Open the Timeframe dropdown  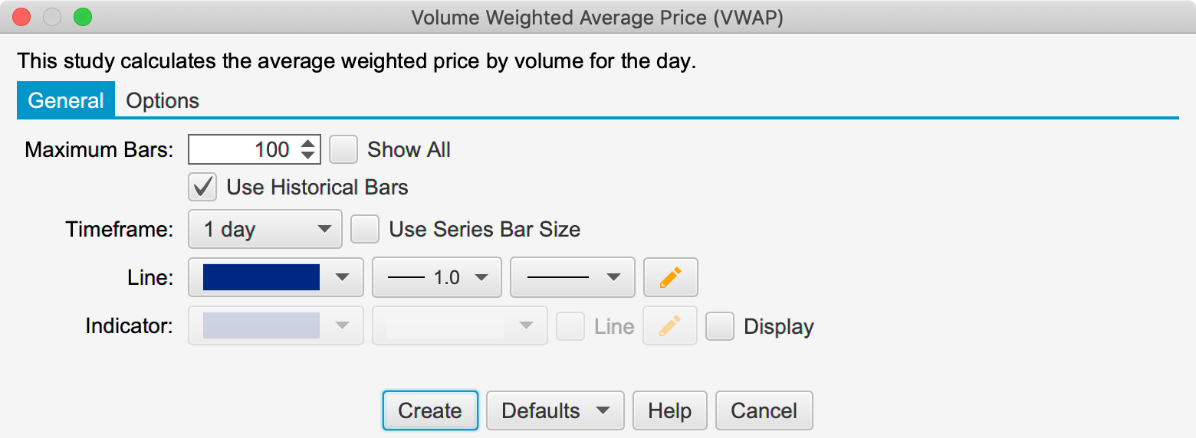265,230
